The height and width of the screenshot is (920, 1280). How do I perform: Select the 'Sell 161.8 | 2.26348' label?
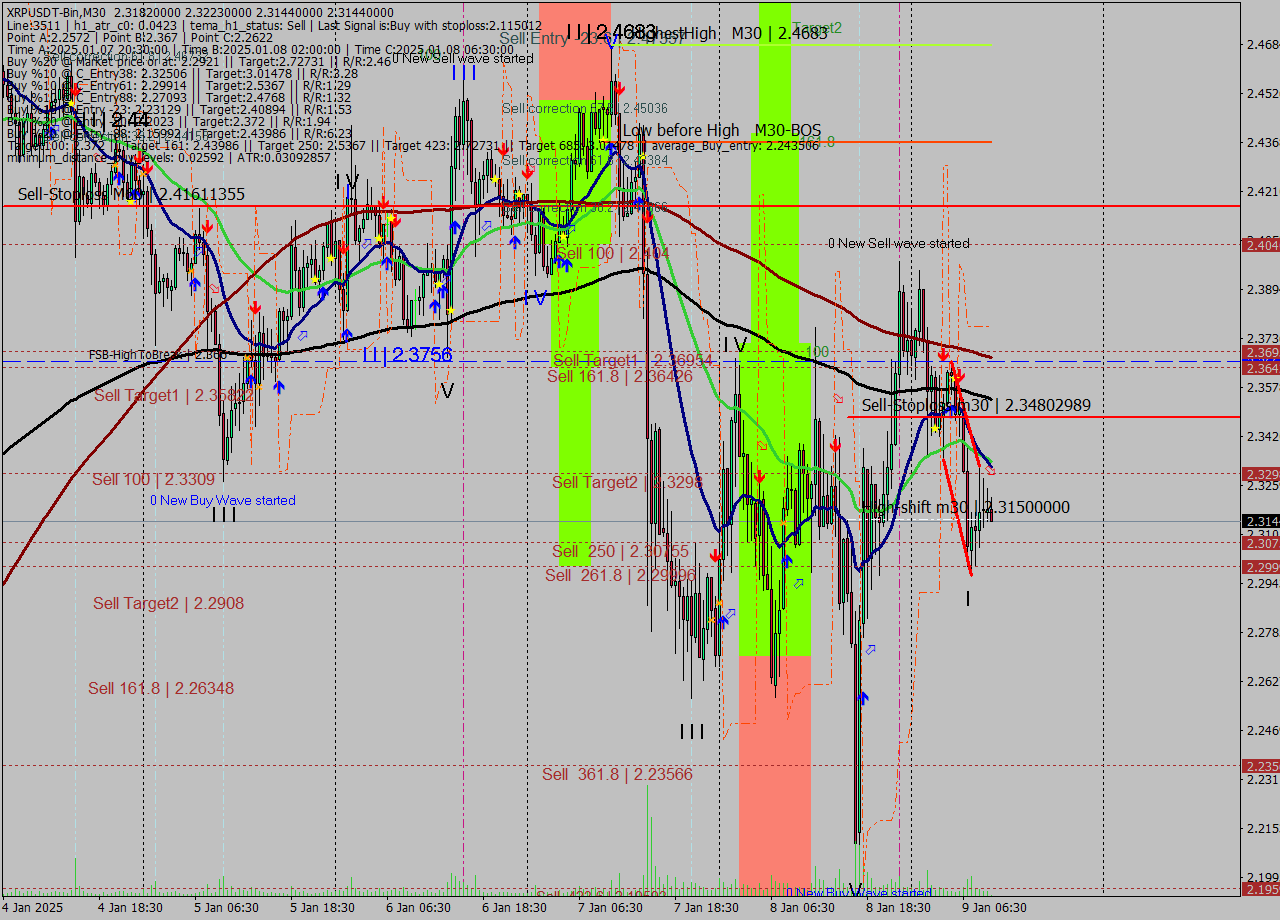(161, 688)
